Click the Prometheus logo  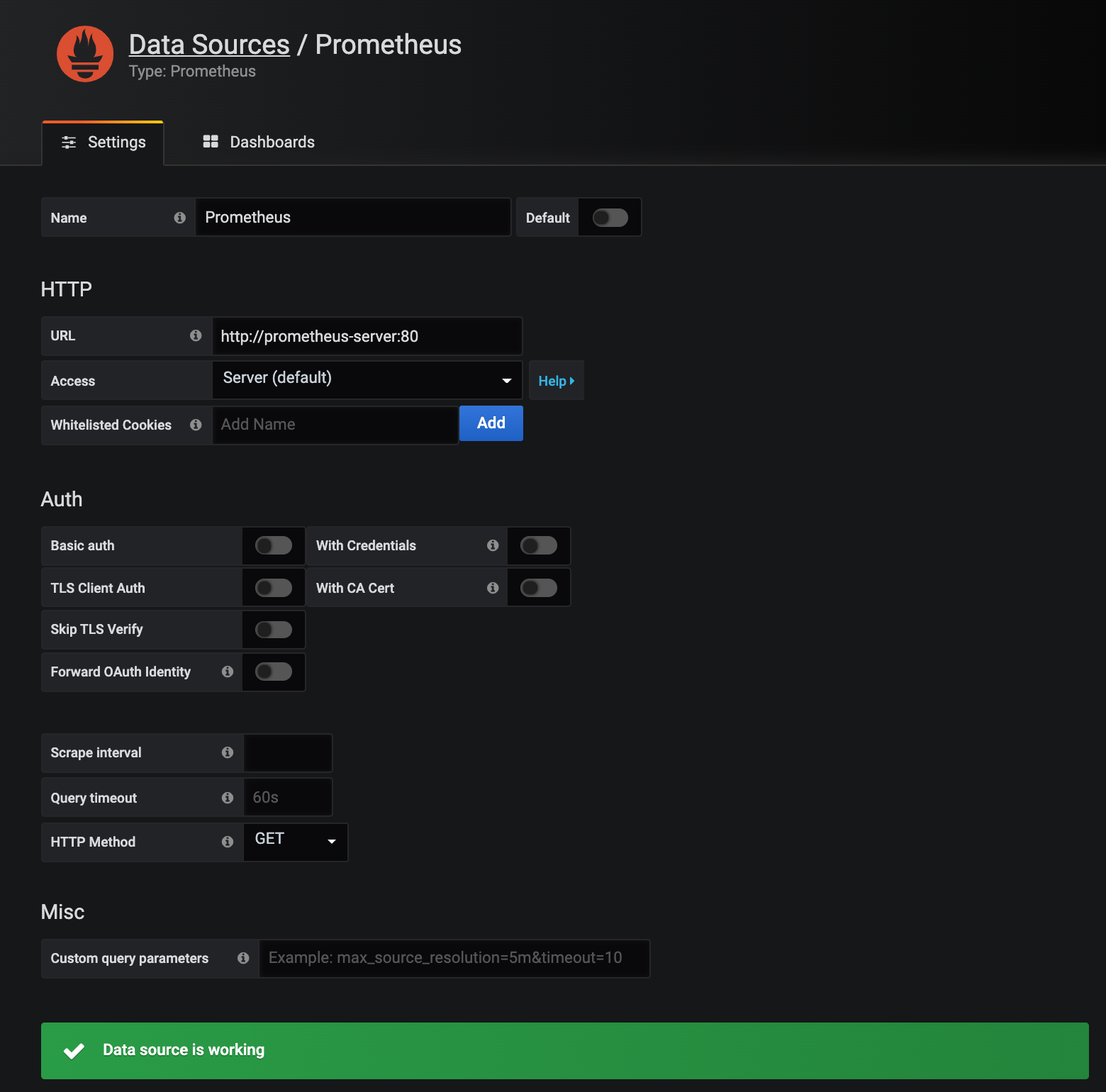[84, 53]
